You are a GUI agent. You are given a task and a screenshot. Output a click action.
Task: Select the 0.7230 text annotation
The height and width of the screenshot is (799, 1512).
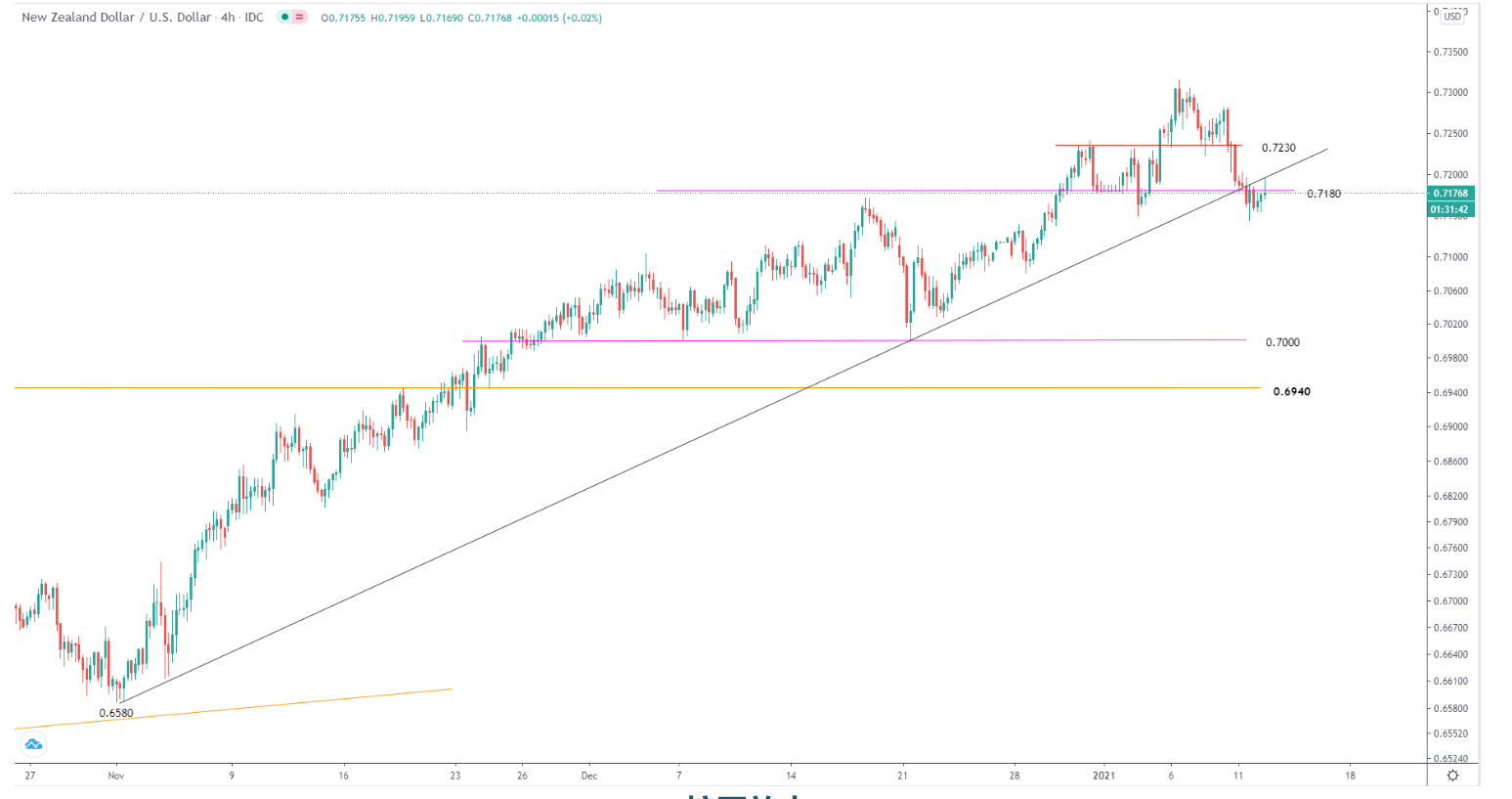pyautogui.click(x=1278, y=148)
